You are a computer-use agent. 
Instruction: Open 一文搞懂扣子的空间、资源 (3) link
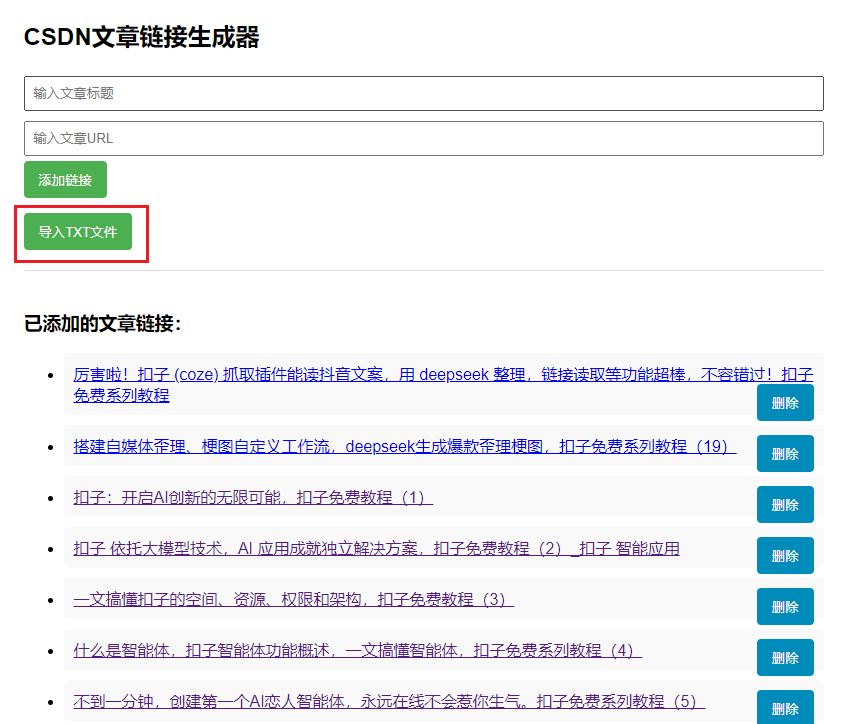(294, 599)
